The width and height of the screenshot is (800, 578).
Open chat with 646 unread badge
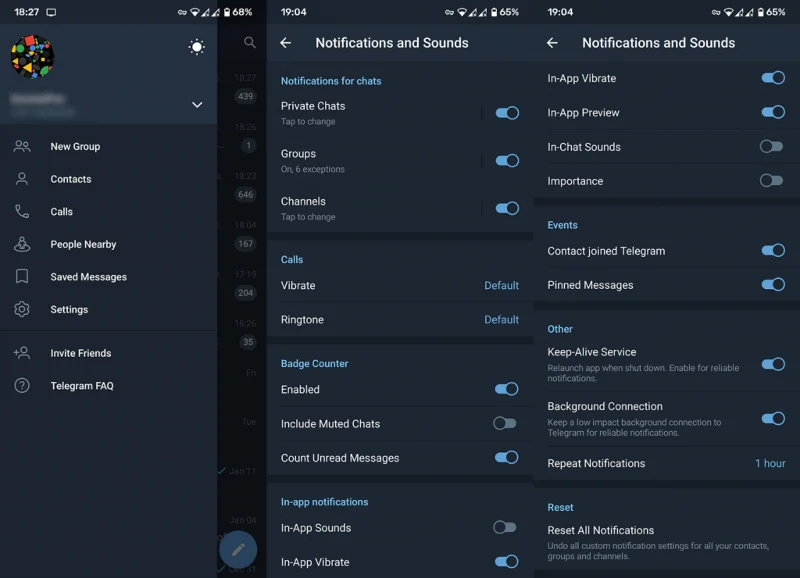tap(245, 194)
